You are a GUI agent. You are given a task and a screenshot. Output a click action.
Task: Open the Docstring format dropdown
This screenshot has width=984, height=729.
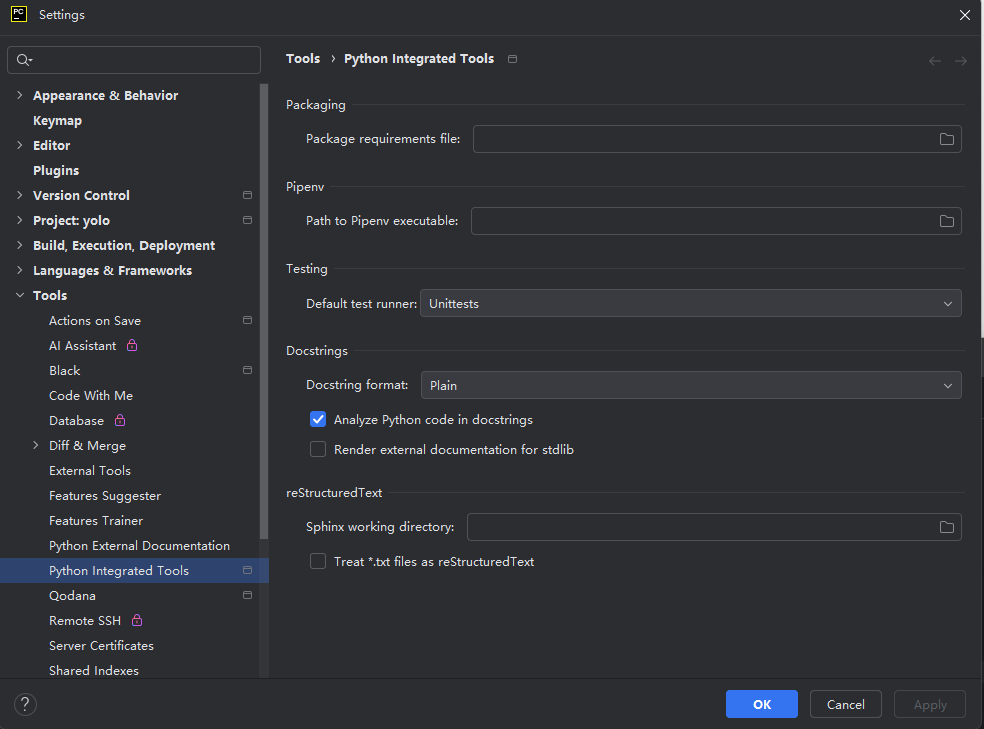click(x=690, y=385)
